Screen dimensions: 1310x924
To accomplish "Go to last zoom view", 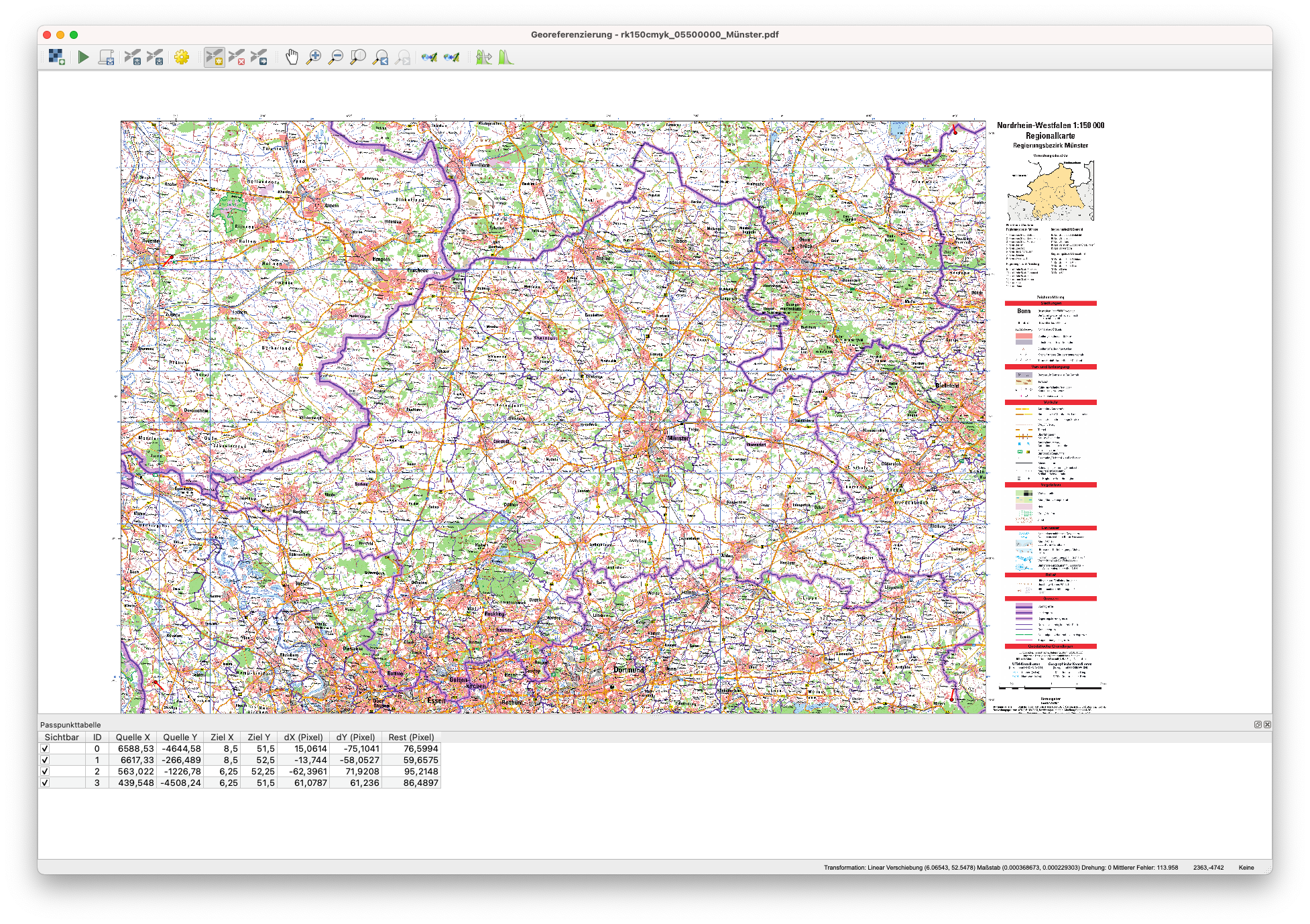I will click(381, 57).
